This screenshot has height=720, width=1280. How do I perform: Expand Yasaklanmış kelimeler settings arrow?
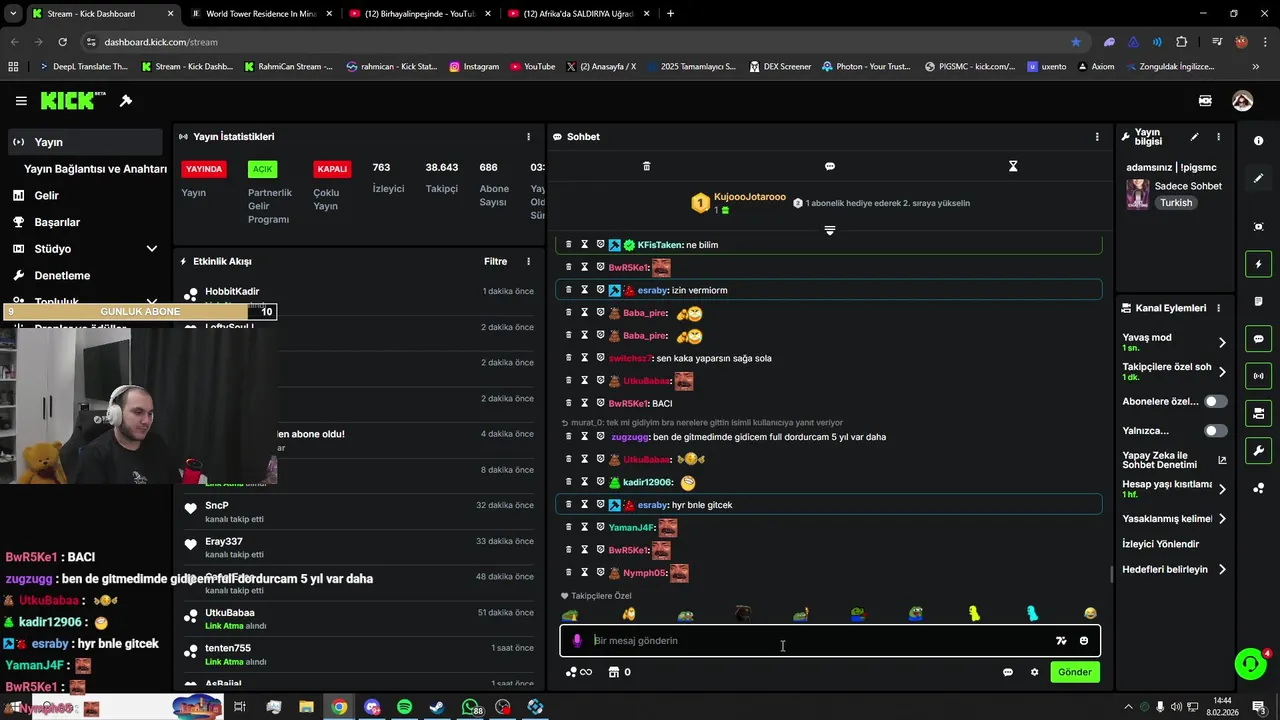click(x=1222, y=519)
